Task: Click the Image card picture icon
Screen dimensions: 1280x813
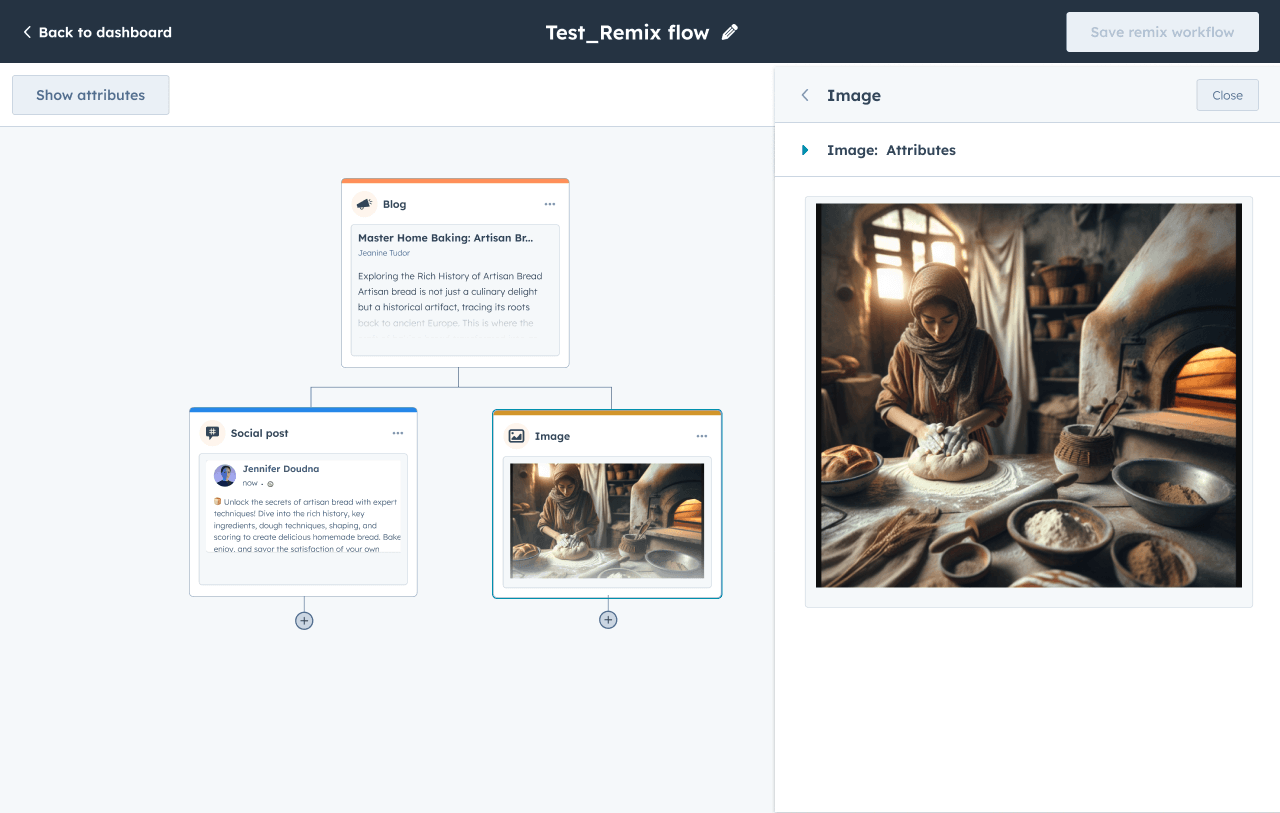Action: [x=516, y=436]
